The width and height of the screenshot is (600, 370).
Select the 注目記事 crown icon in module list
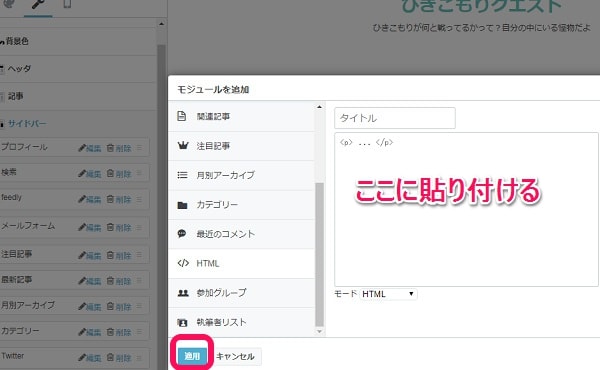pos(183,145)
